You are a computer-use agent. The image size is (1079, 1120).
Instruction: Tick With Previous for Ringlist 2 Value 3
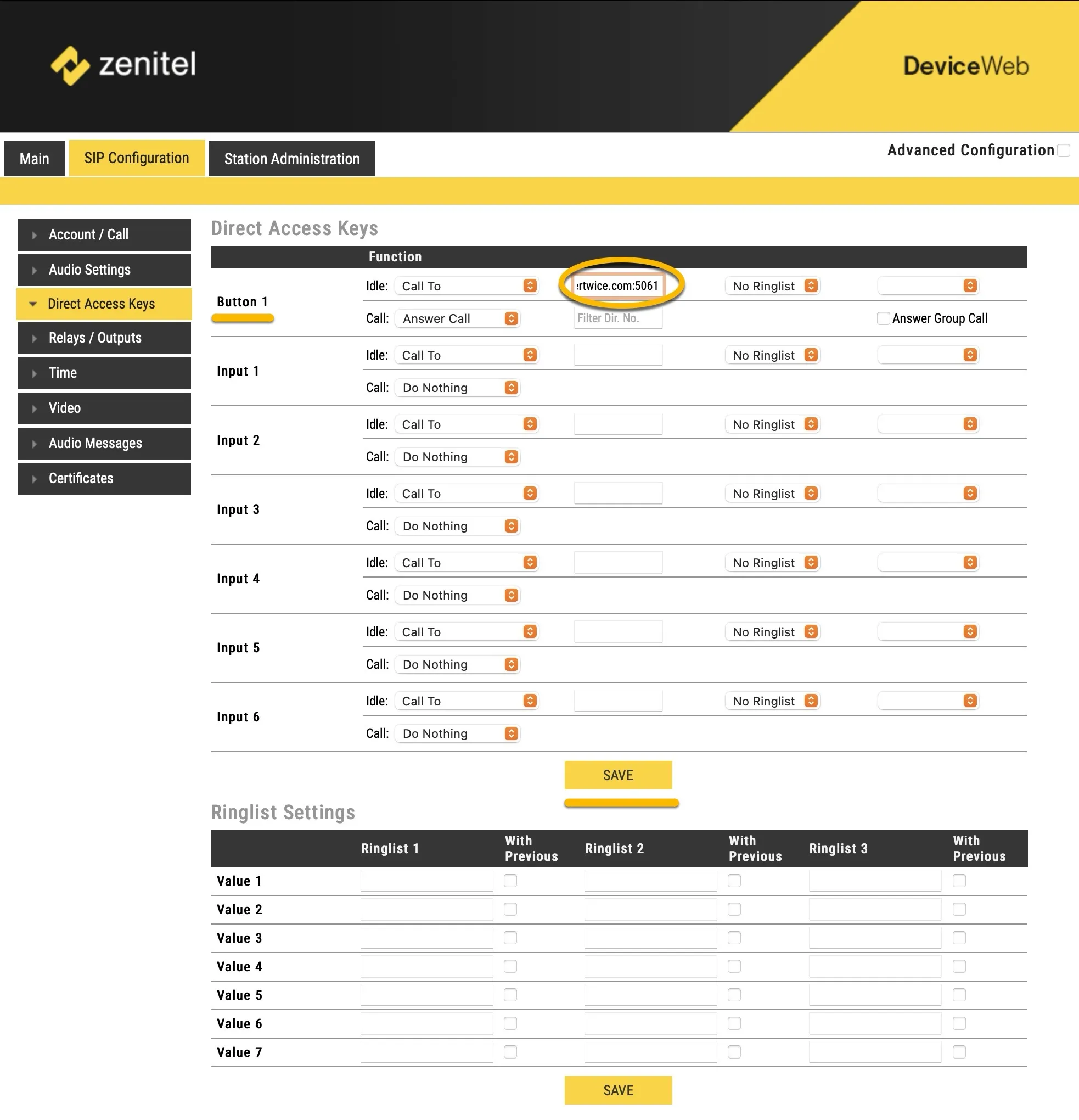(734, 938)
